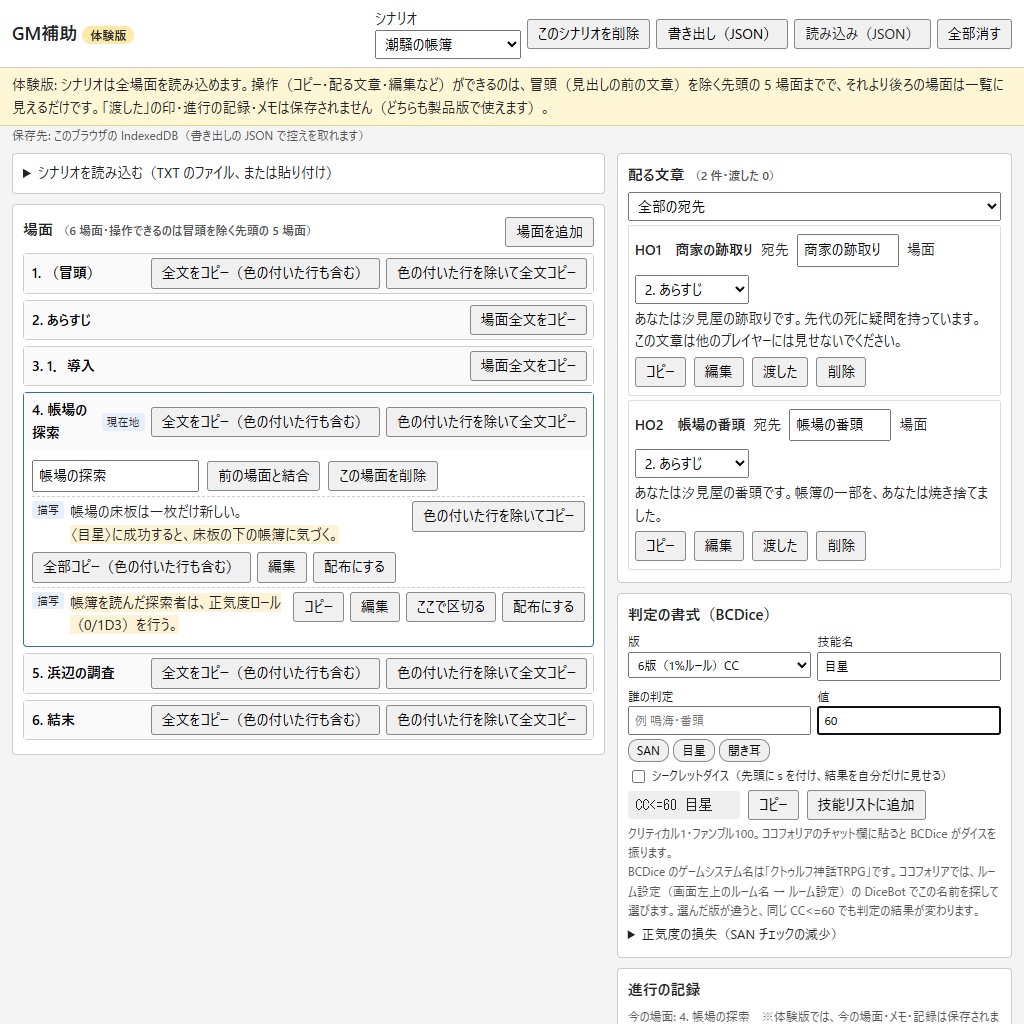Copy 1.（冒頭）excluding colored lines
This screenshot has width=1024, height=1024.
tap(486, 273)
